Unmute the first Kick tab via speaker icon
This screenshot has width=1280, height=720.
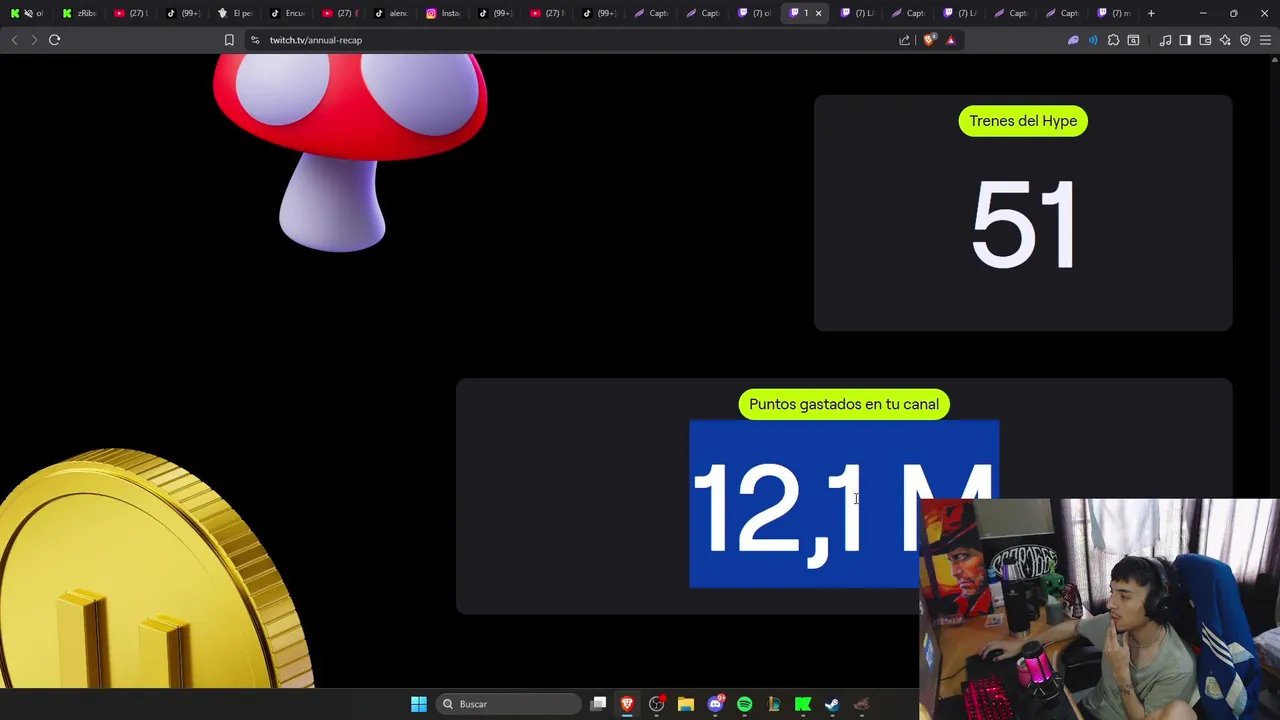pos(28,13)
